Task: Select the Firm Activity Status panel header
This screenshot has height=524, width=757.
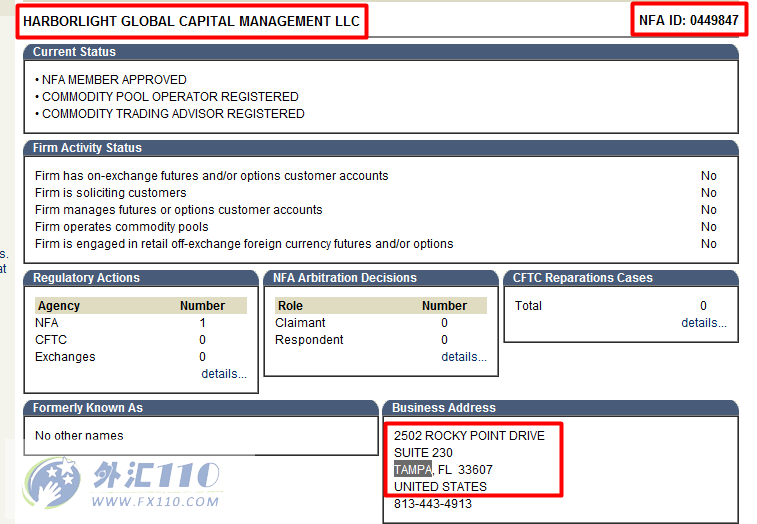Action: pyautogui.click(x=87, y=148)
